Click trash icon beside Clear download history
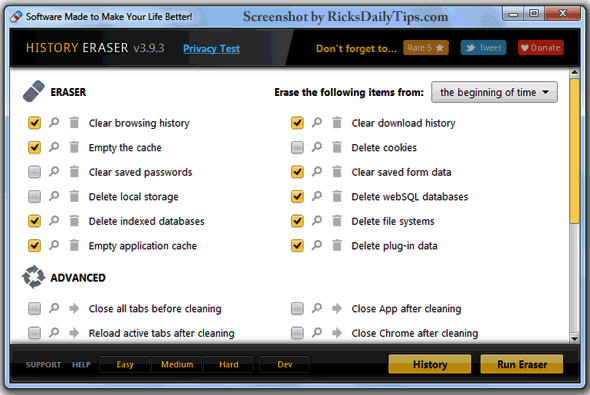The width and height of the screenshot is (590, 395). tap(337, 122)
